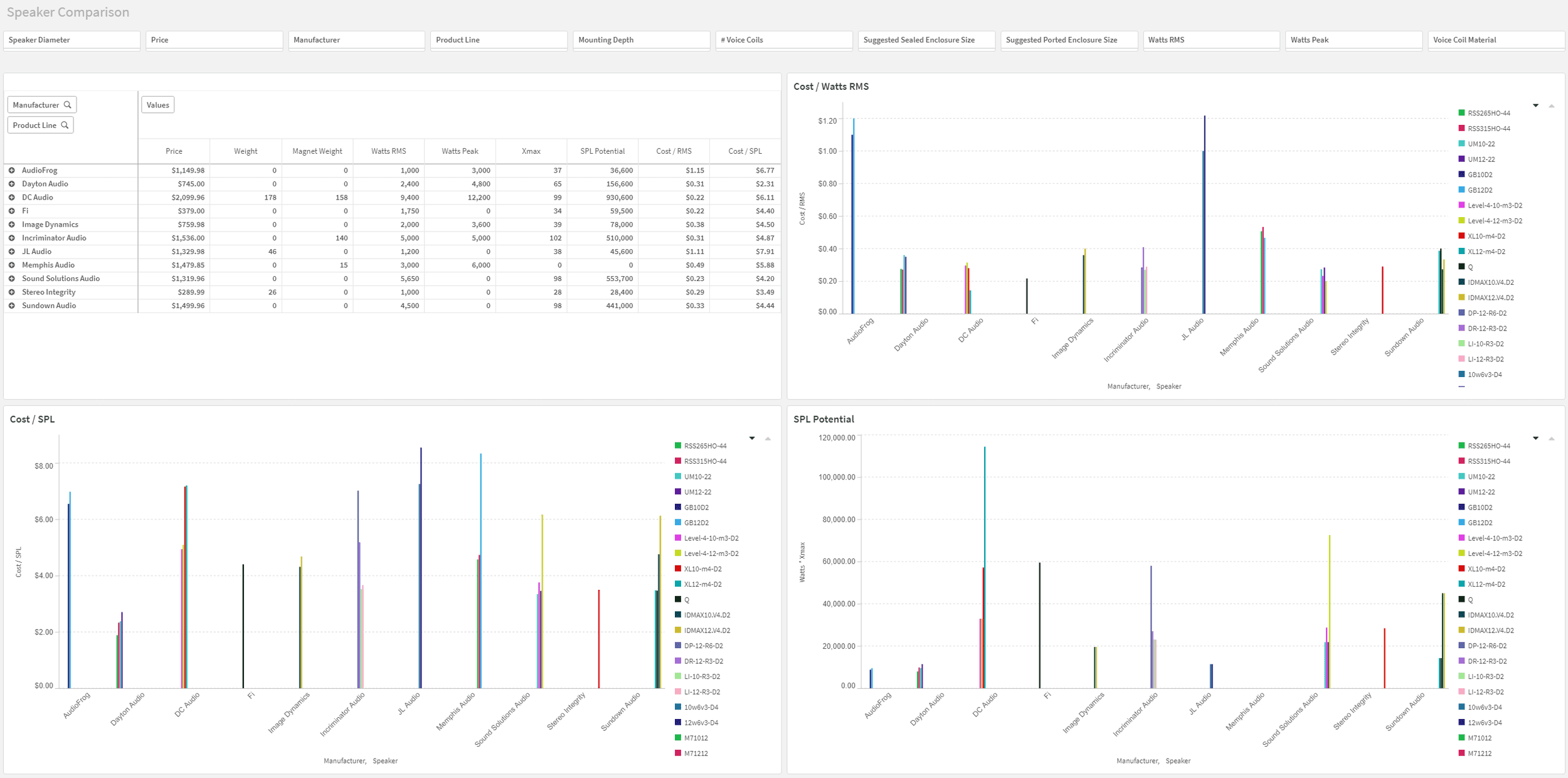The width and height of the screenshot is (1568, 778).
Task: Open the # Voice Coils filter pane
Action: coord(784,40)
